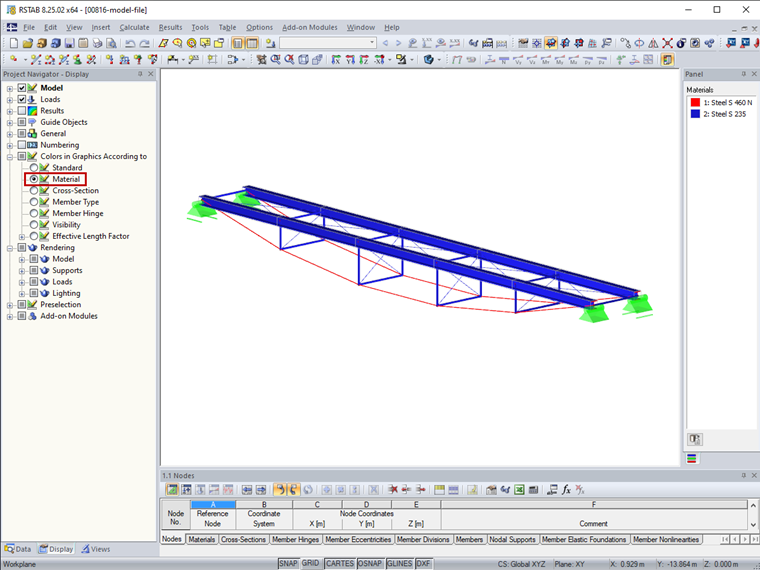Expand the Preselection tree node
This screenshot has height=570, width=760.
pyautogui.click(x=10, y=305)
